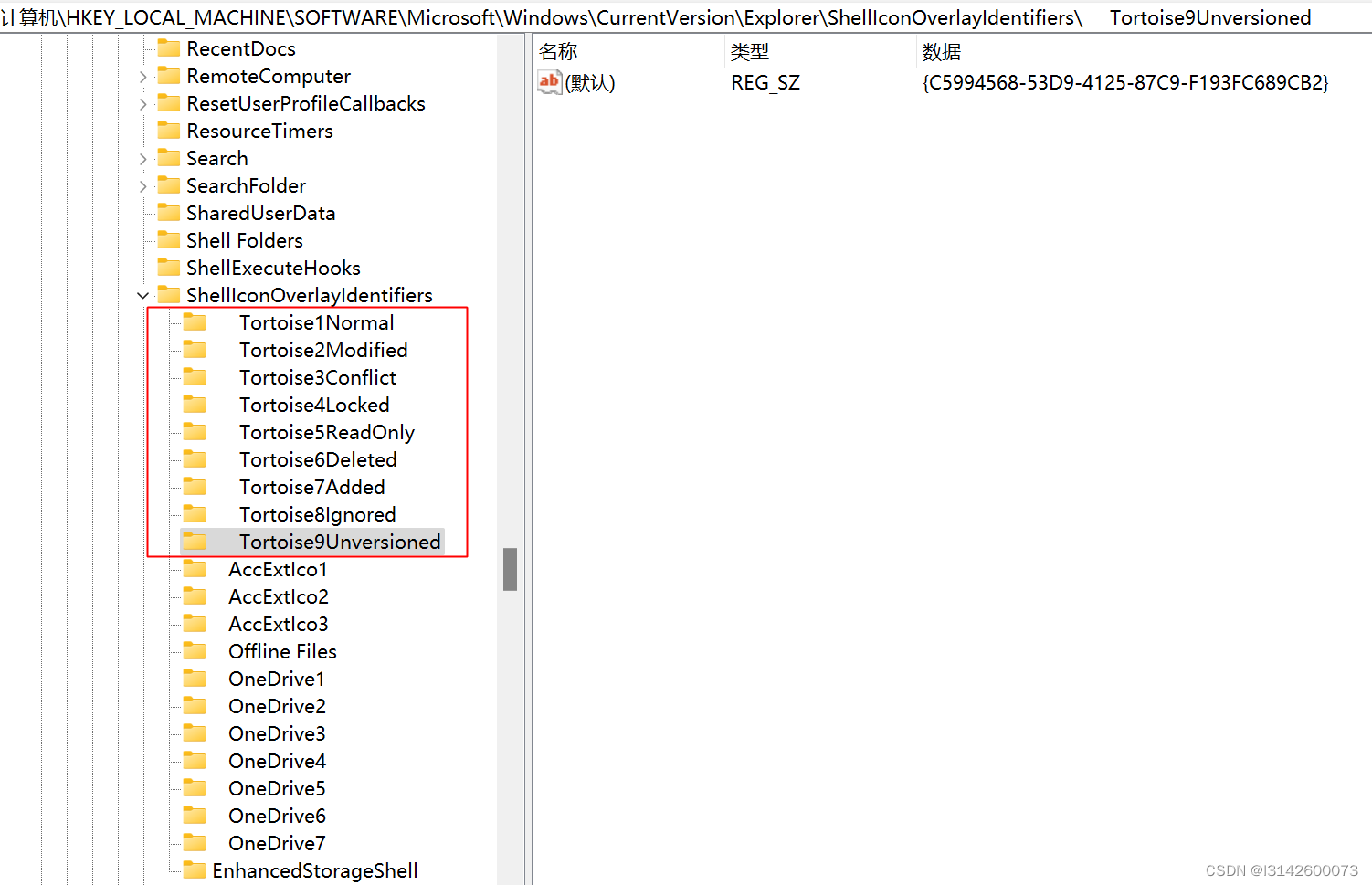Click the tree pane vertical scrollbar thumb
The image size is (1372, 885).
pos(510,569)
